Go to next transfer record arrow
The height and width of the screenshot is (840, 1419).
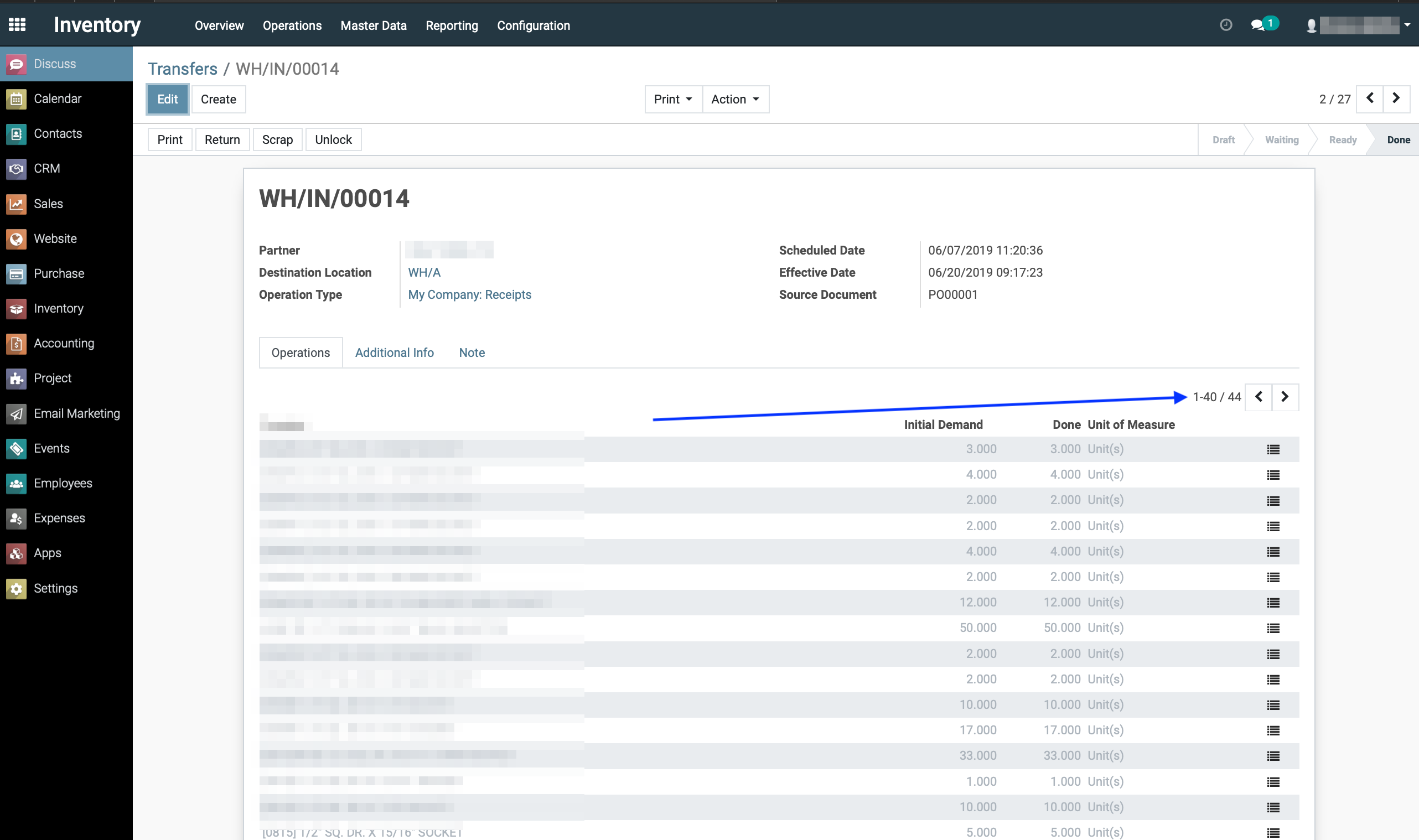point(1396,99)
